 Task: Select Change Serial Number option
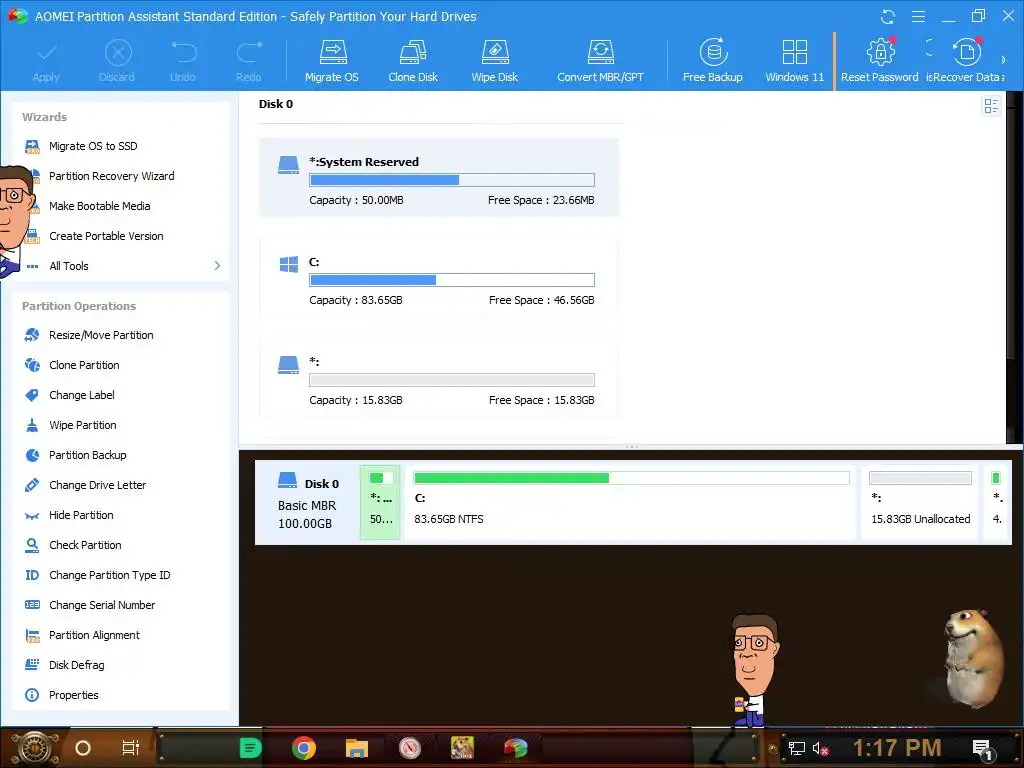(102, 605)
